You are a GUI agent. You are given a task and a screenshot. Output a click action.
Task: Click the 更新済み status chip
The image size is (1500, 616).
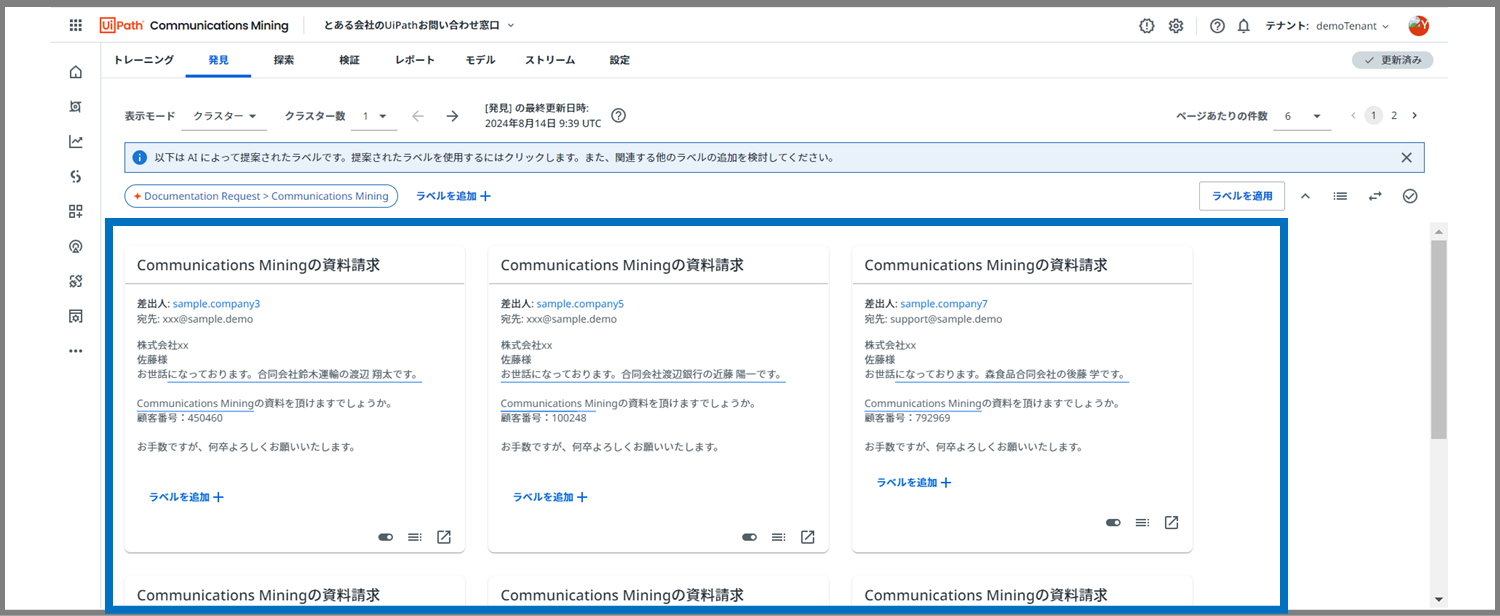[1393, 60]
